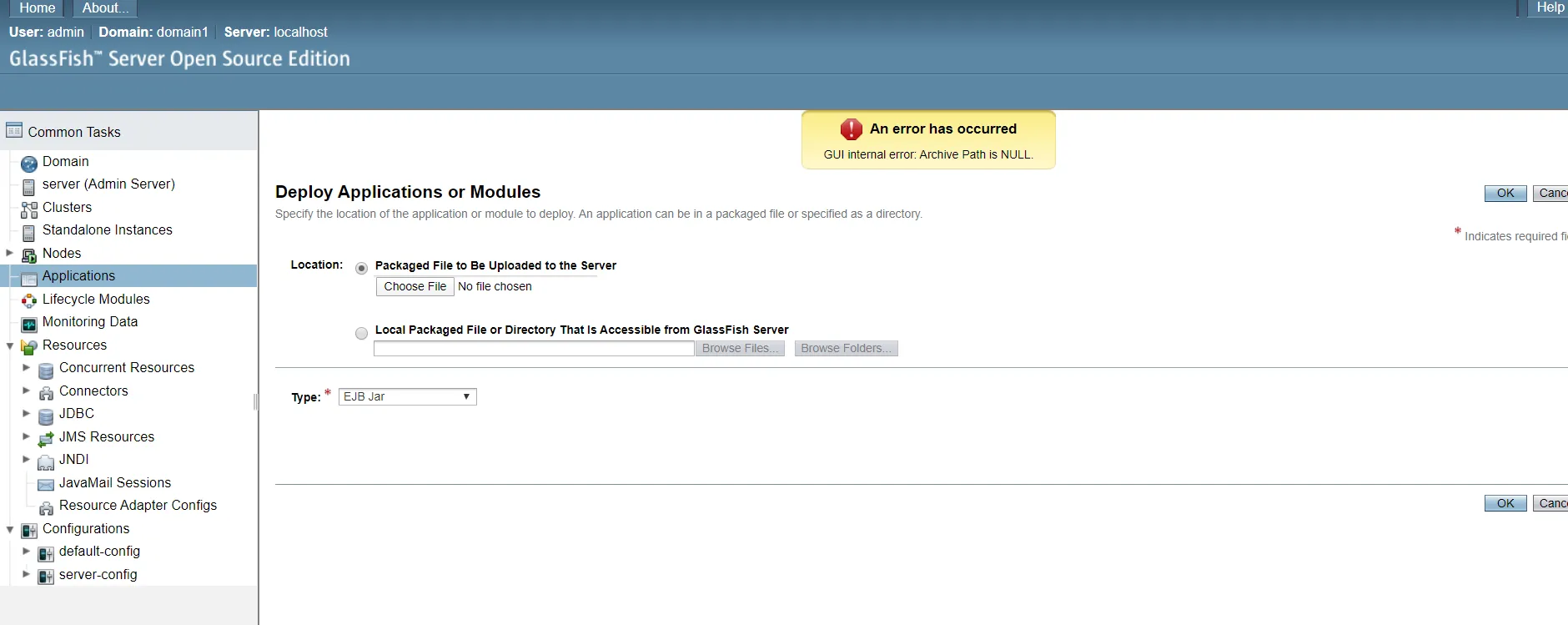
Task: Open Clusters in the navigation tree
Action: pyautogui.click(x=67, y=207)
